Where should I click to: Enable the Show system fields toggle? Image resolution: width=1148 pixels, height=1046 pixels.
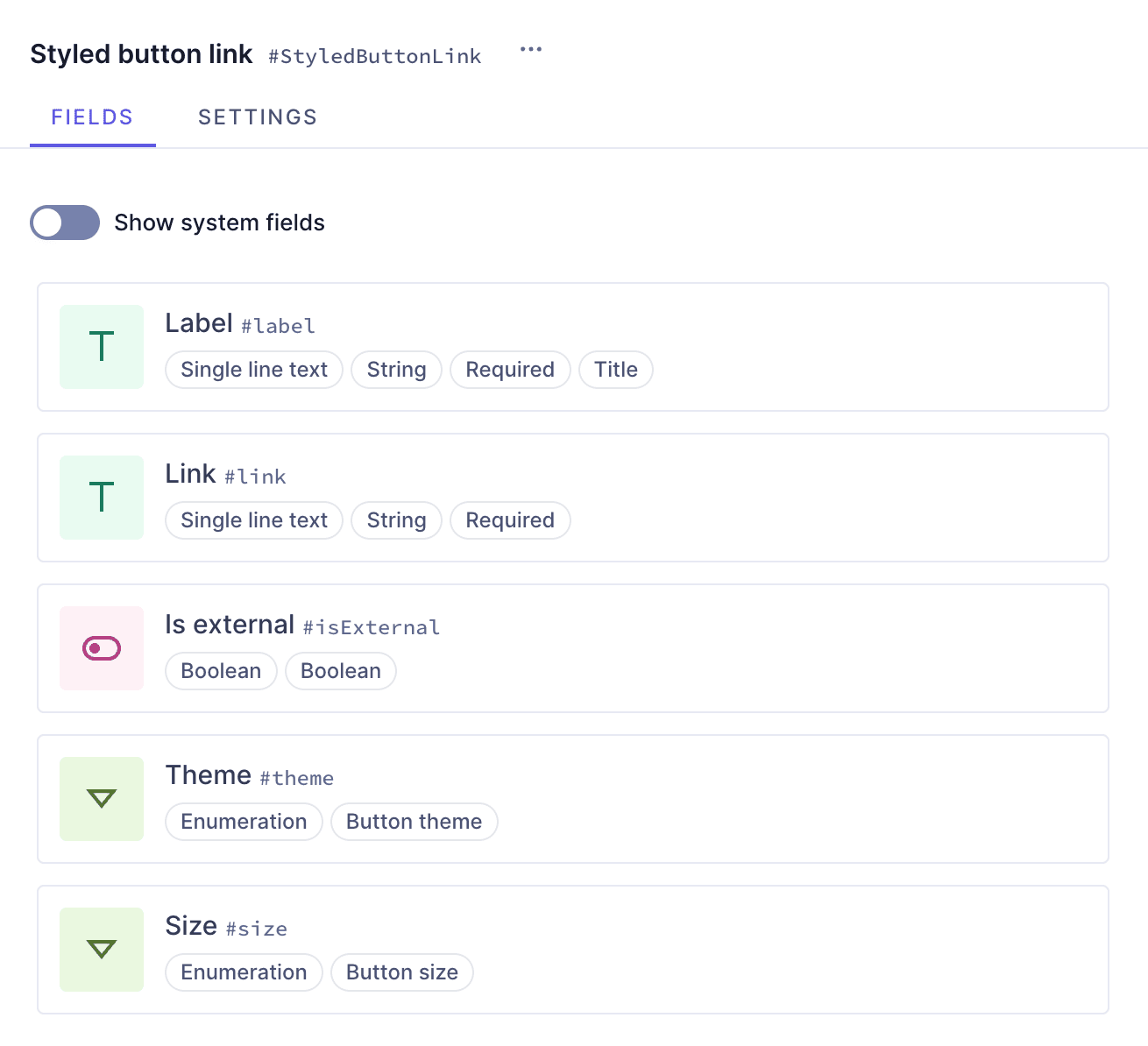coord(65,223)
